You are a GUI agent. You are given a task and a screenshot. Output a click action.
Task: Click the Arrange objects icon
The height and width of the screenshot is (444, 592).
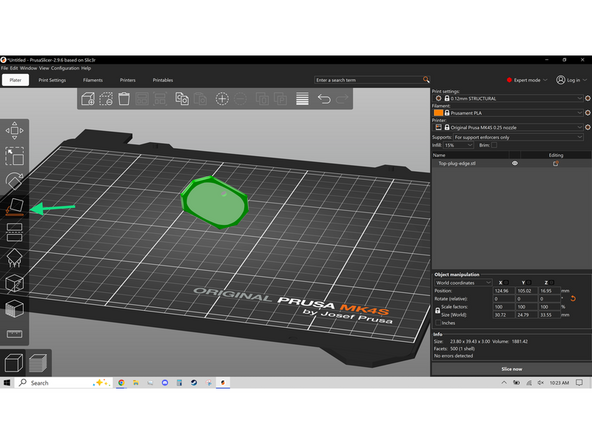point(142,99)
